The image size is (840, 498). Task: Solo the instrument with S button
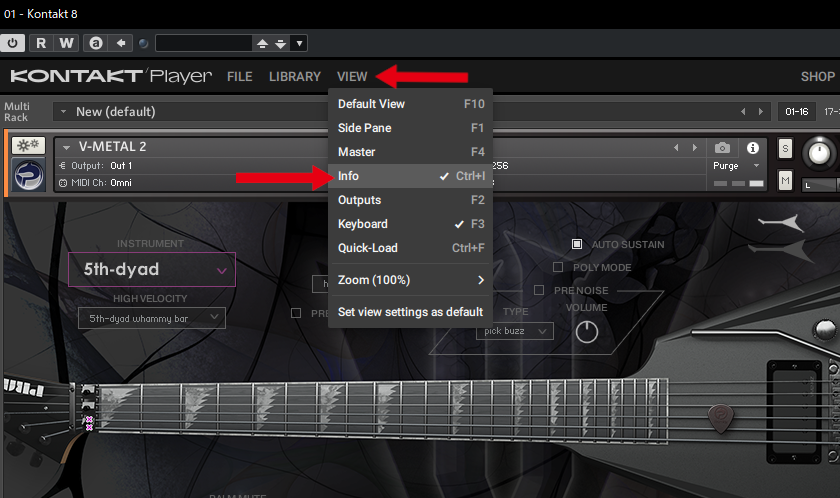pyautogui.click(x=785, y=148)
